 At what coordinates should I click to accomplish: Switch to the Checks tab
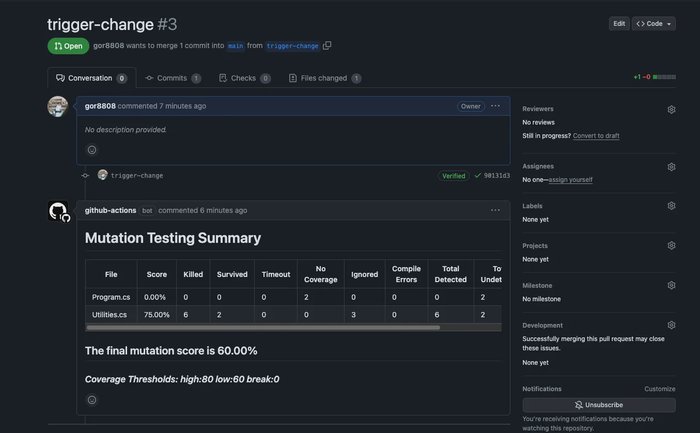click(x=244, y=78)
